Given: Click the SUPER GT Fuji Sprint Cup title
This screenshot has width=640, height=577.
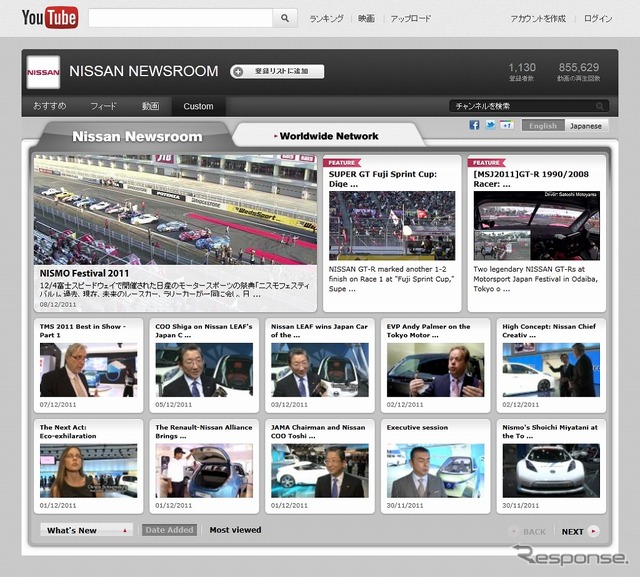Looking at the screenshot, I should (x=383, y=179).
